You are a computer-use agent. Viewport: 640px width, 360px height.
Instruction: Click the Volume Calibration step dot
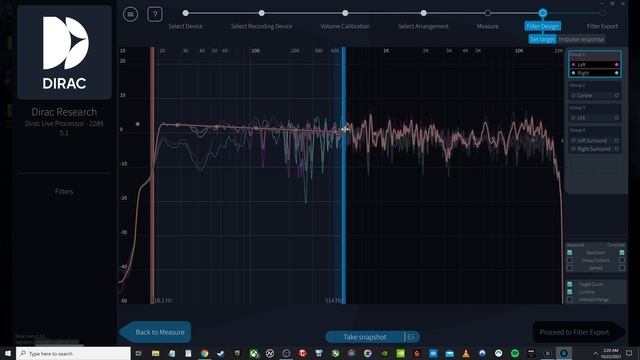(345, 13)
